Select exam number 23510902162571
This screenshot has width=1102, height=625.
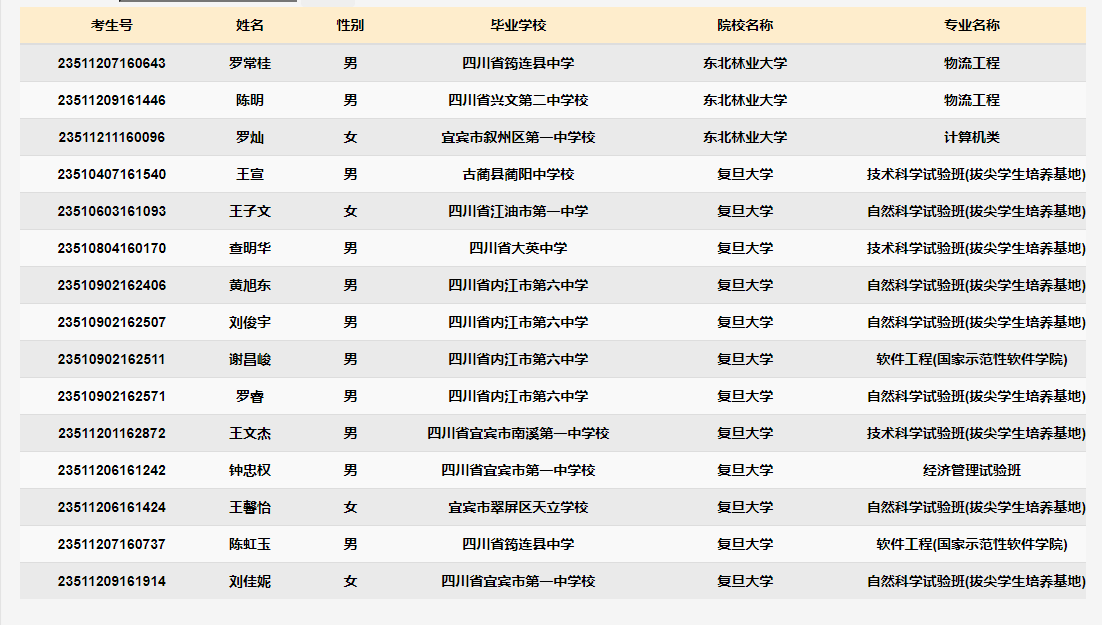coord(112,397)
